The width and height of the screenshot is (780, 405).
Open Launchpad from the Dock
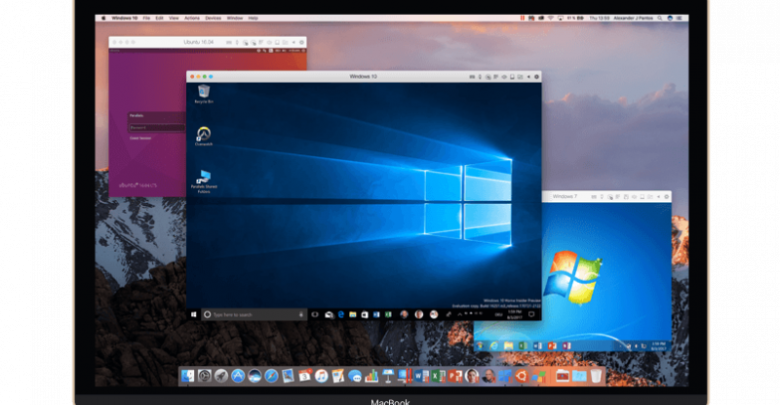[221, 376]
